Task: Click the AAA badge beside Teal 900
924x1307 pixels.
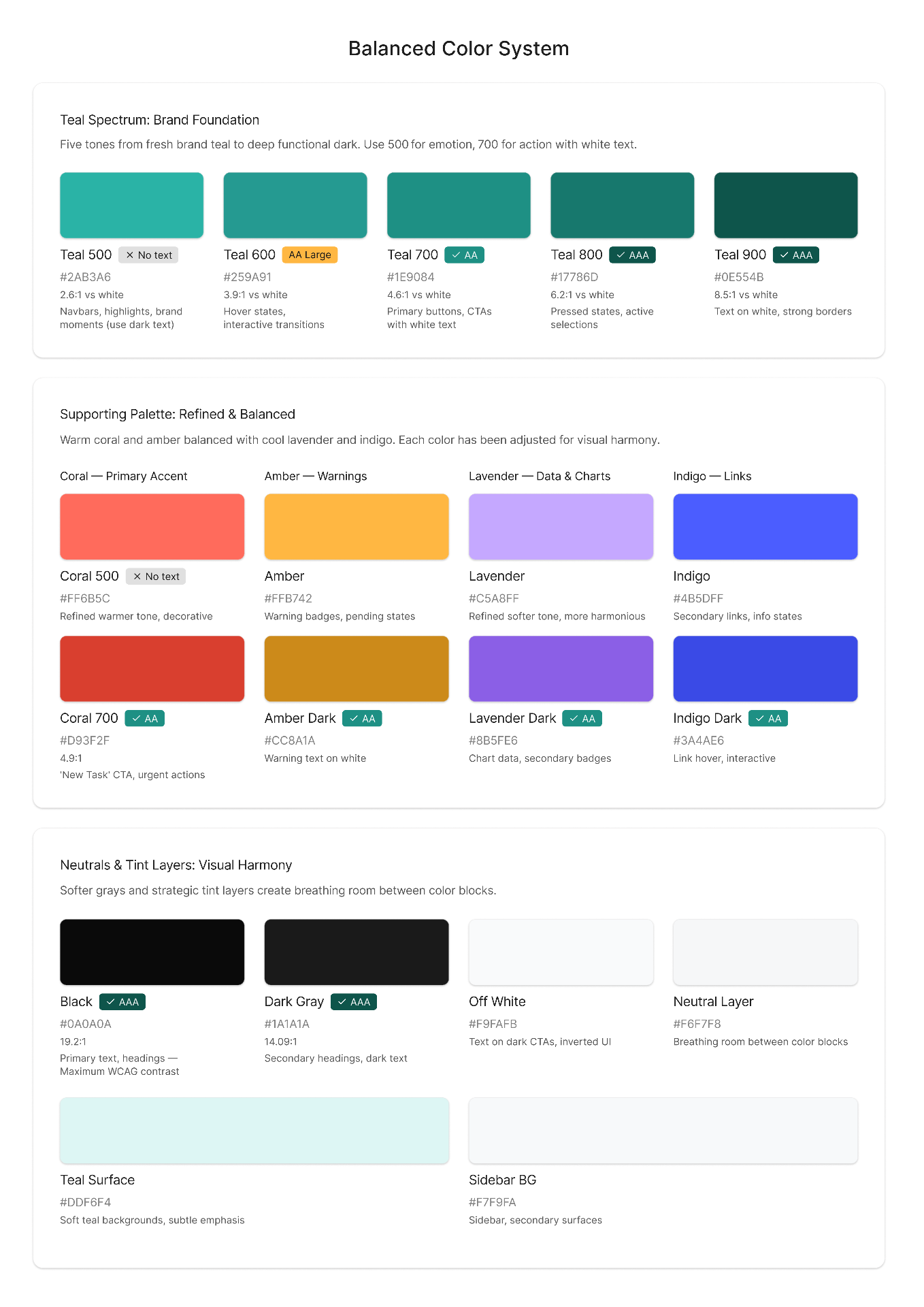Action: (796, 255)
